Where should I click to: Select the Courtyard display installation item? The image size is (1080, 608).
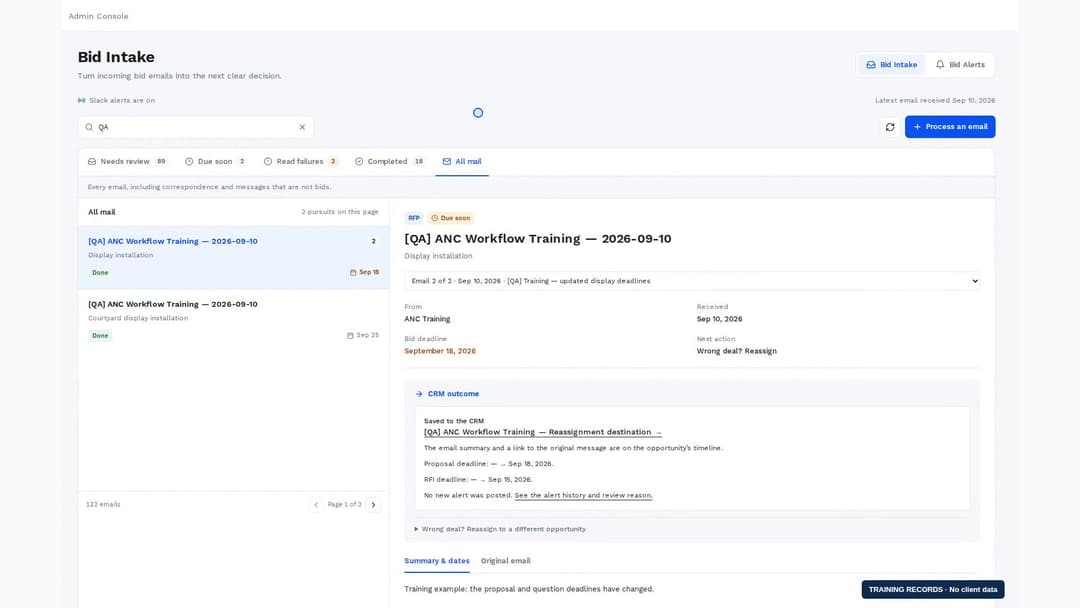point(233,320)
